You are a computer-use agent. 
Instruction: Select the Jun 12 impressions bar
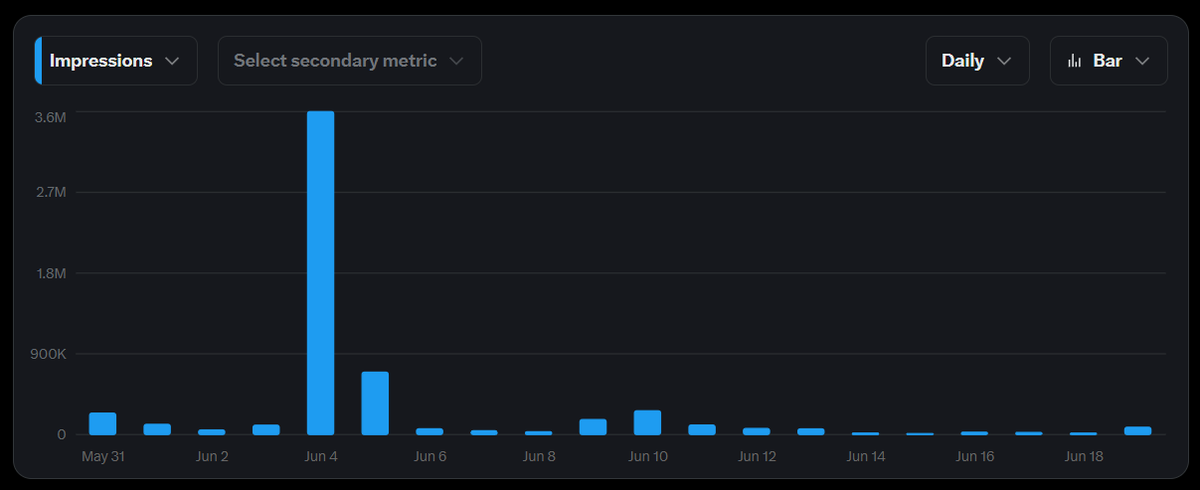click(756, 431)
